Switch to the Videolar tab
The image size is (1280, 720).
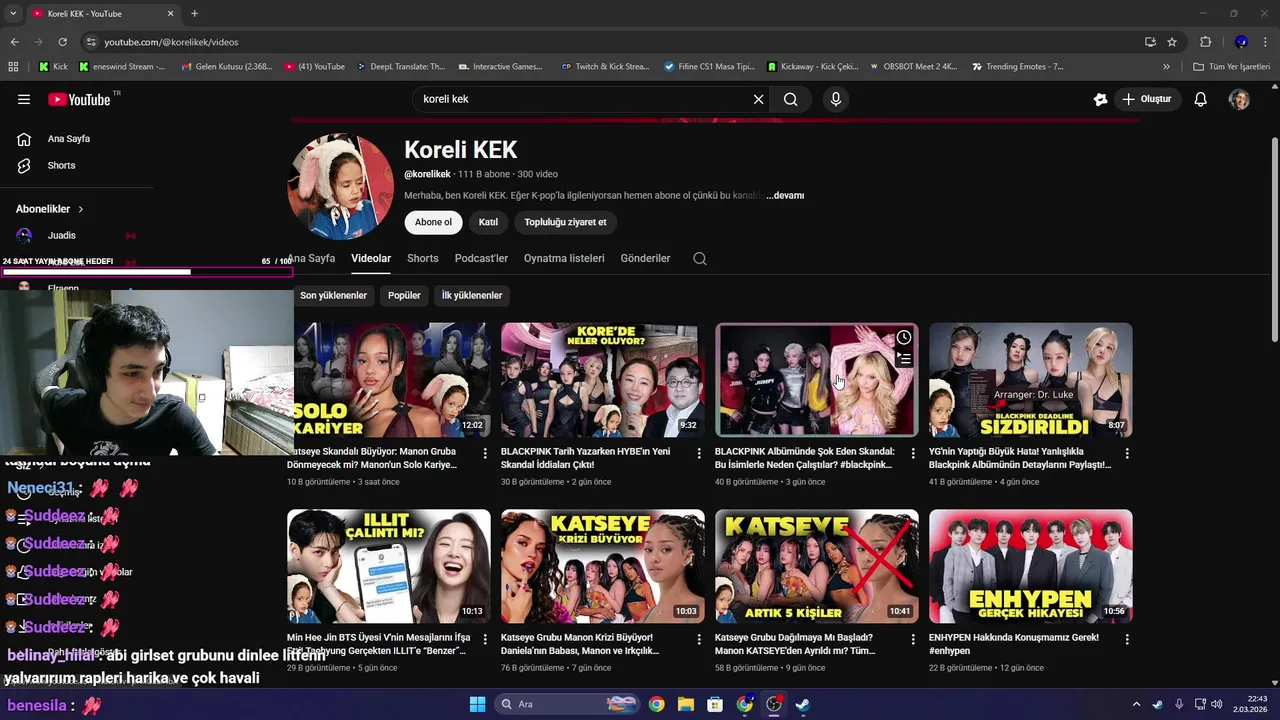(371, 258)
